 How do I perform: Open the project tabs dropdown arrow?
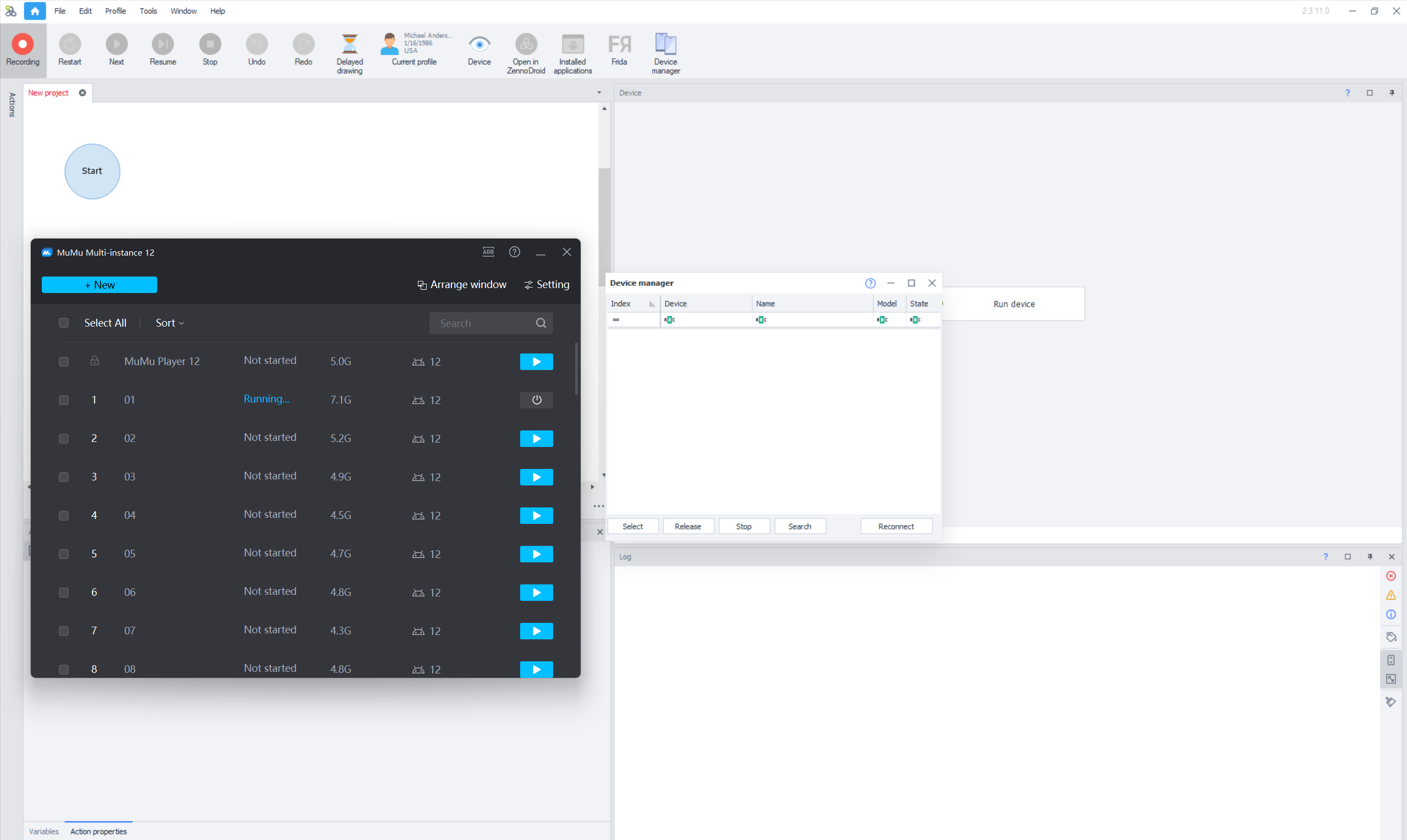(x=599, y=93)
